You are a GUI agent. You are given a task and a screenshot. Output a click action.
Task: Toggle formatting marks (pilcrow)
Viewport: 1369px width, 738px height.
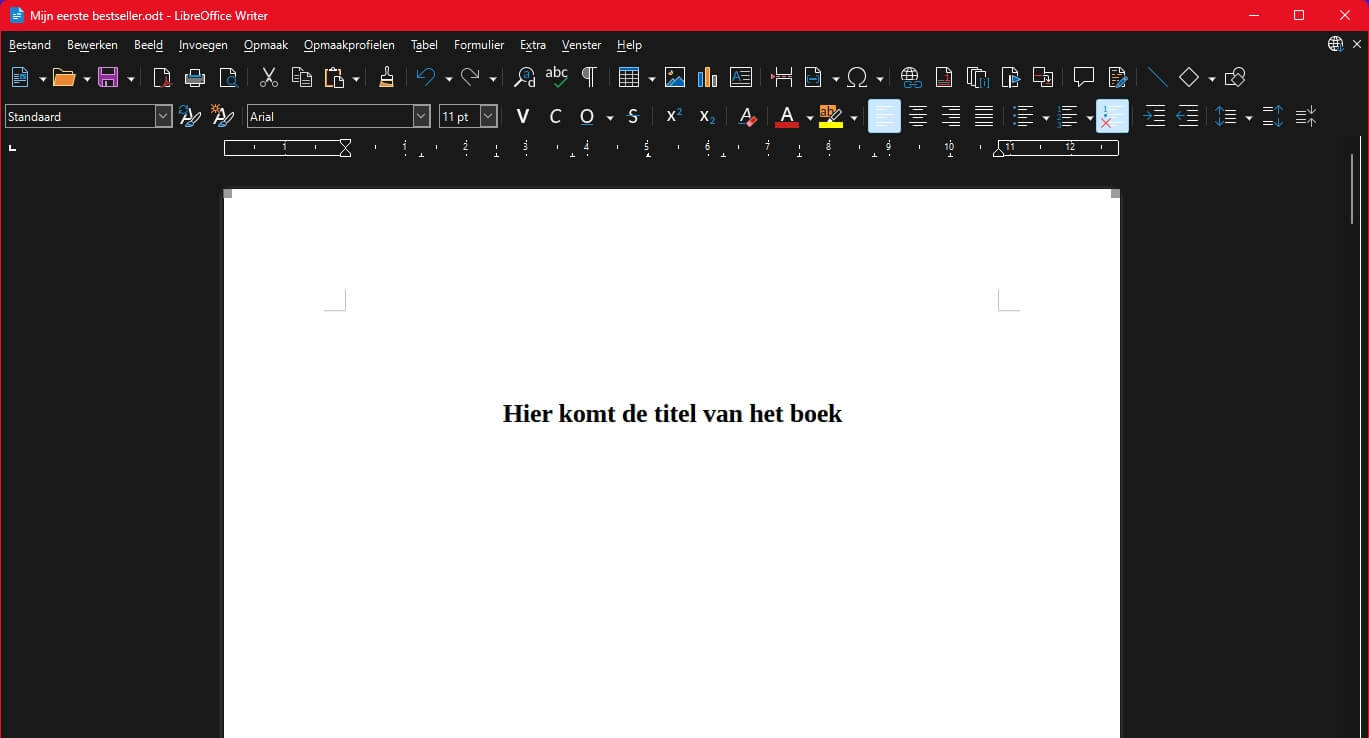pos(589,77)
